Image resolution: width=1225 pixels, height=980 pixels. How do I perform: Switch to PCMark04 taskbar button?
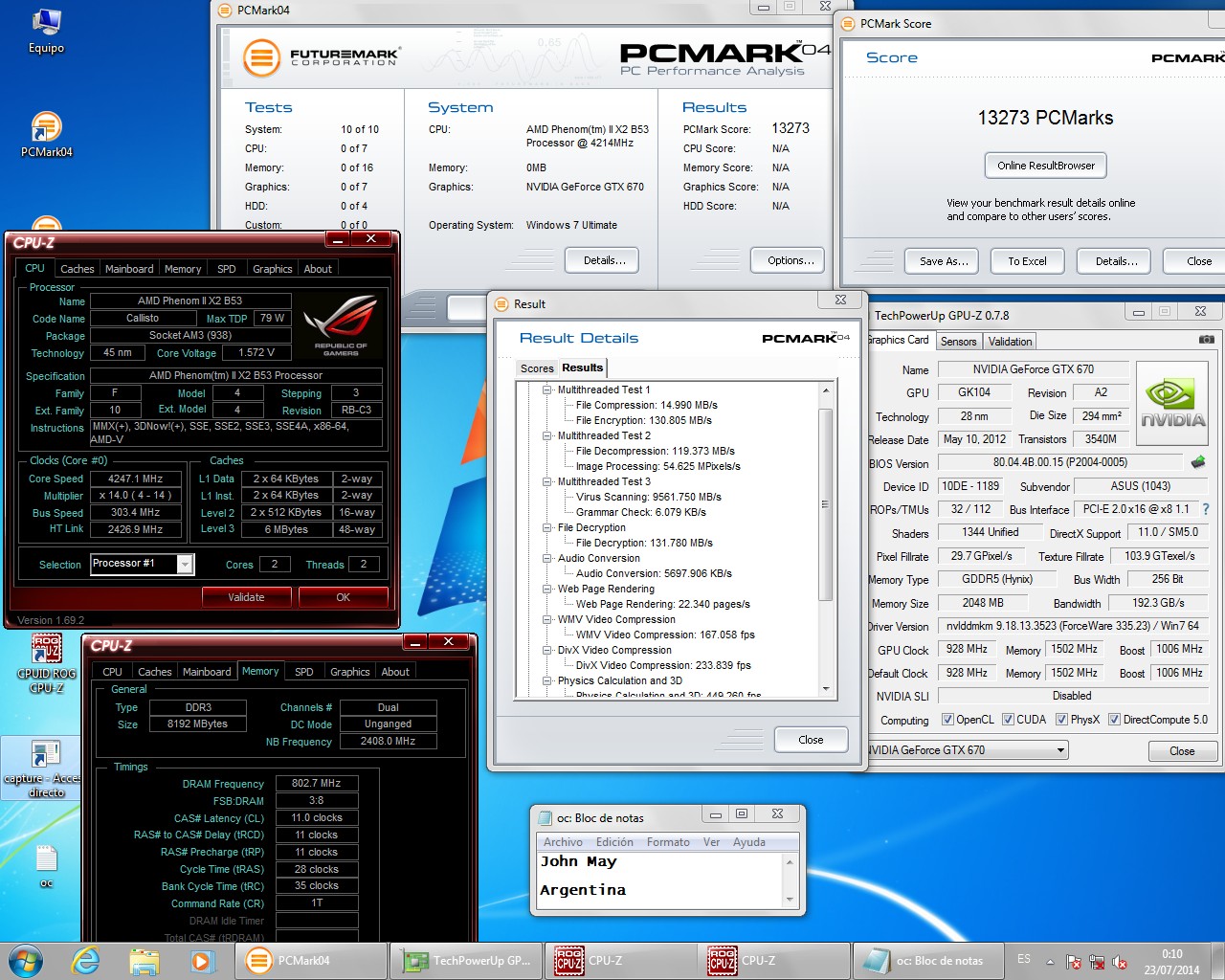[x=311, y=961]
